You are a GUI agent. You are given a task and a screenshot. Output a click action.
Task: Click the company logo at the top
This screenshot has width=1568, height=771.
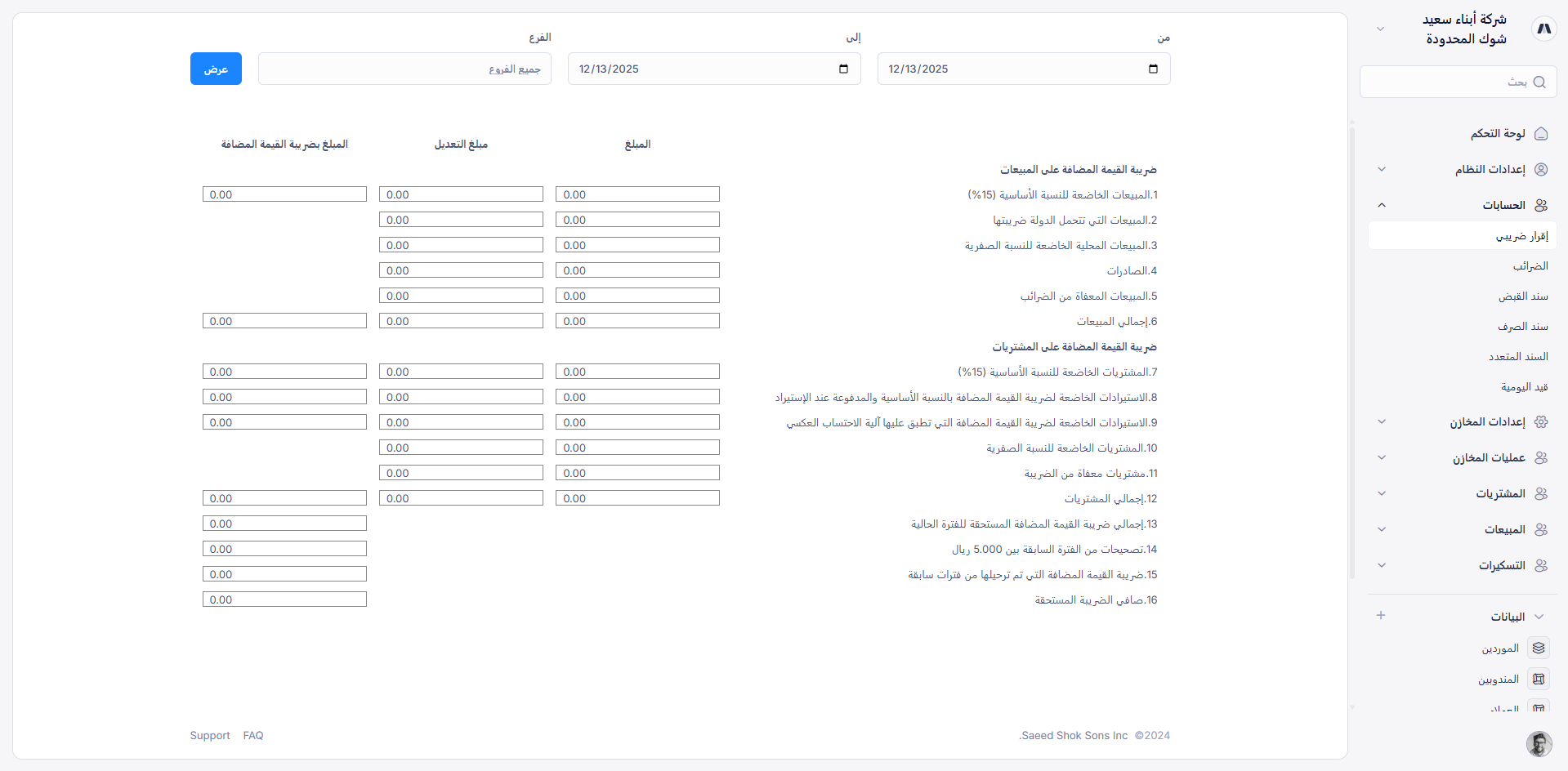1544,28
